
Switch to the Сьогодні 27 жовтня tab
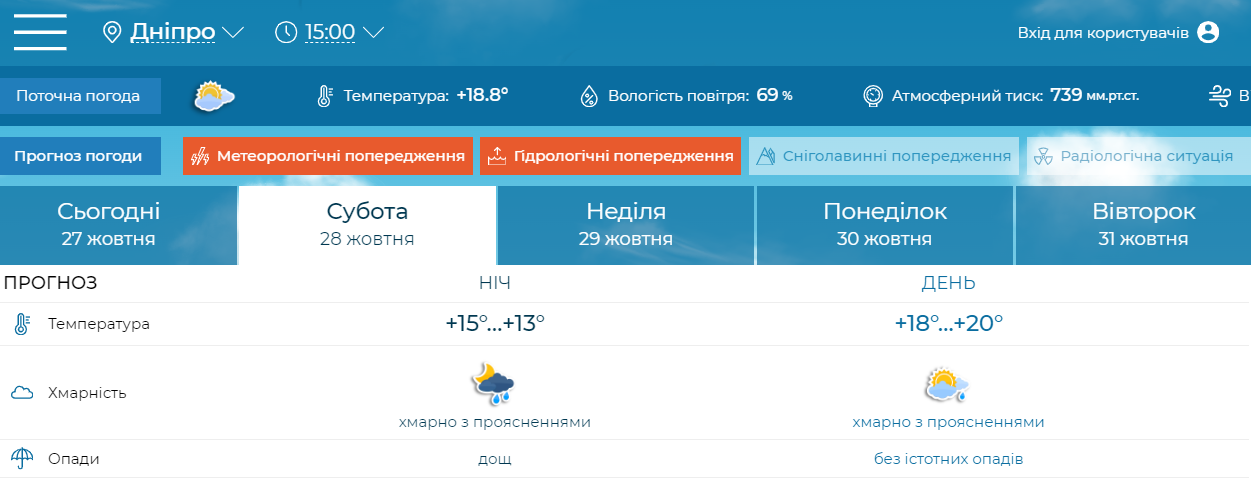(108, 225)
